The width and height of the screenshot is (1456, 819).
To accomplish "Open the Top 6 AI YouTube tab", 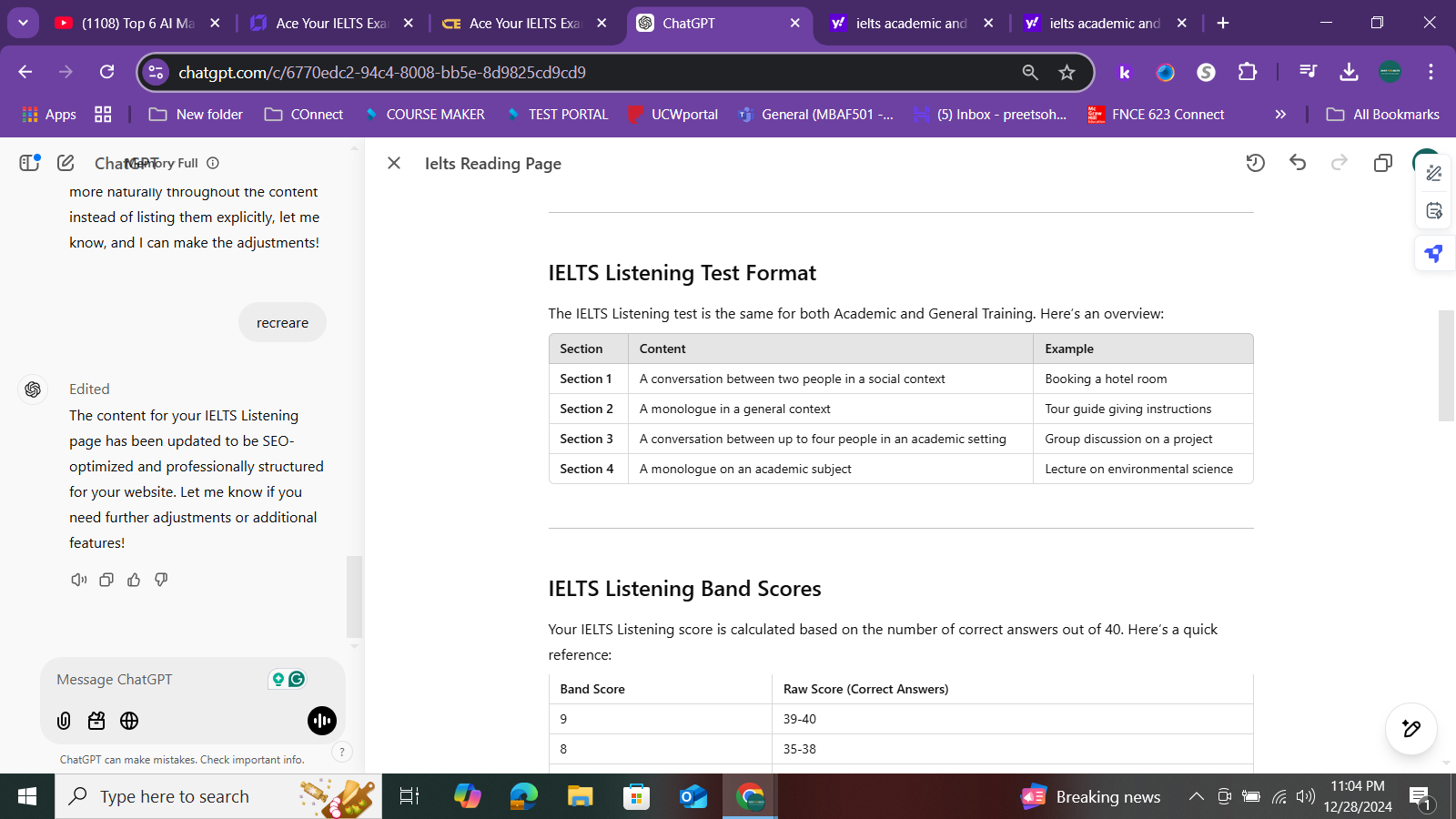I will [137, 23].
